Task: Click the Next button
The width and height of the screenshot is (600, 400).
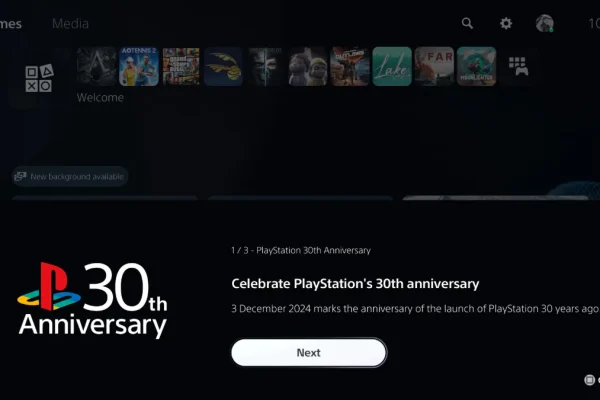Action: click(309, 353)
